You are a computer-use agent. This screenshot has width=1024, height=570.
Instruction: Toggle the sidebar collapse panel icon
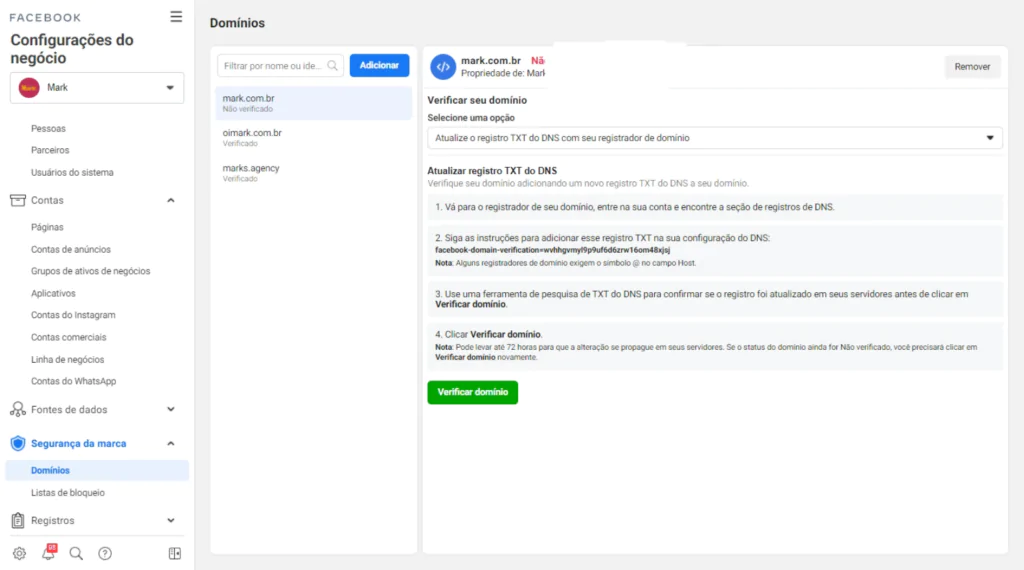click(174, 554)
